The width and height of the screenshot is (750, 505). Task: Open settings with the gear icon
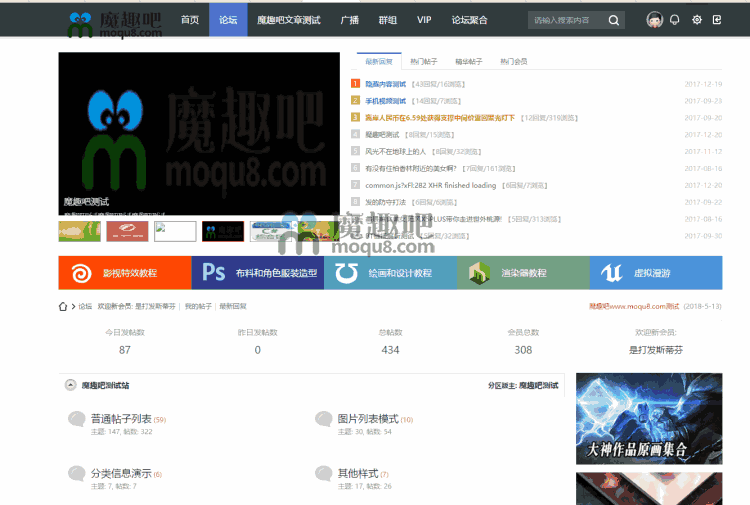pyautogui.click(x=697, y=20)
